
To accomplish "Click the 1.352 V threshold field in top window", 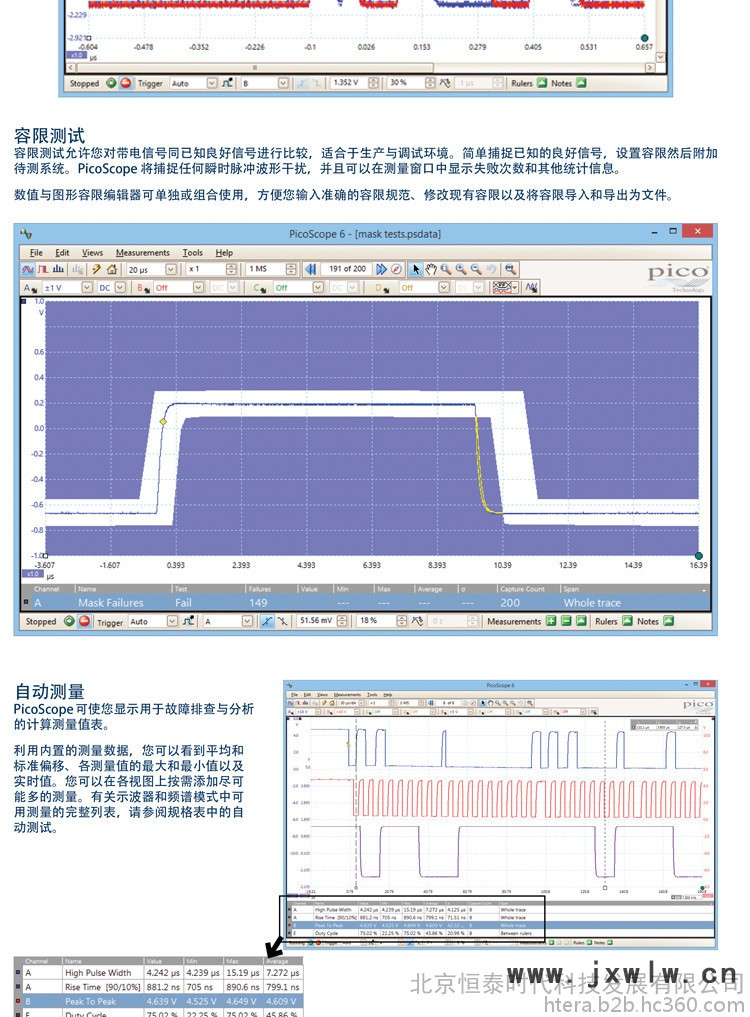I will pyautogui.click(x=348, y=83).
